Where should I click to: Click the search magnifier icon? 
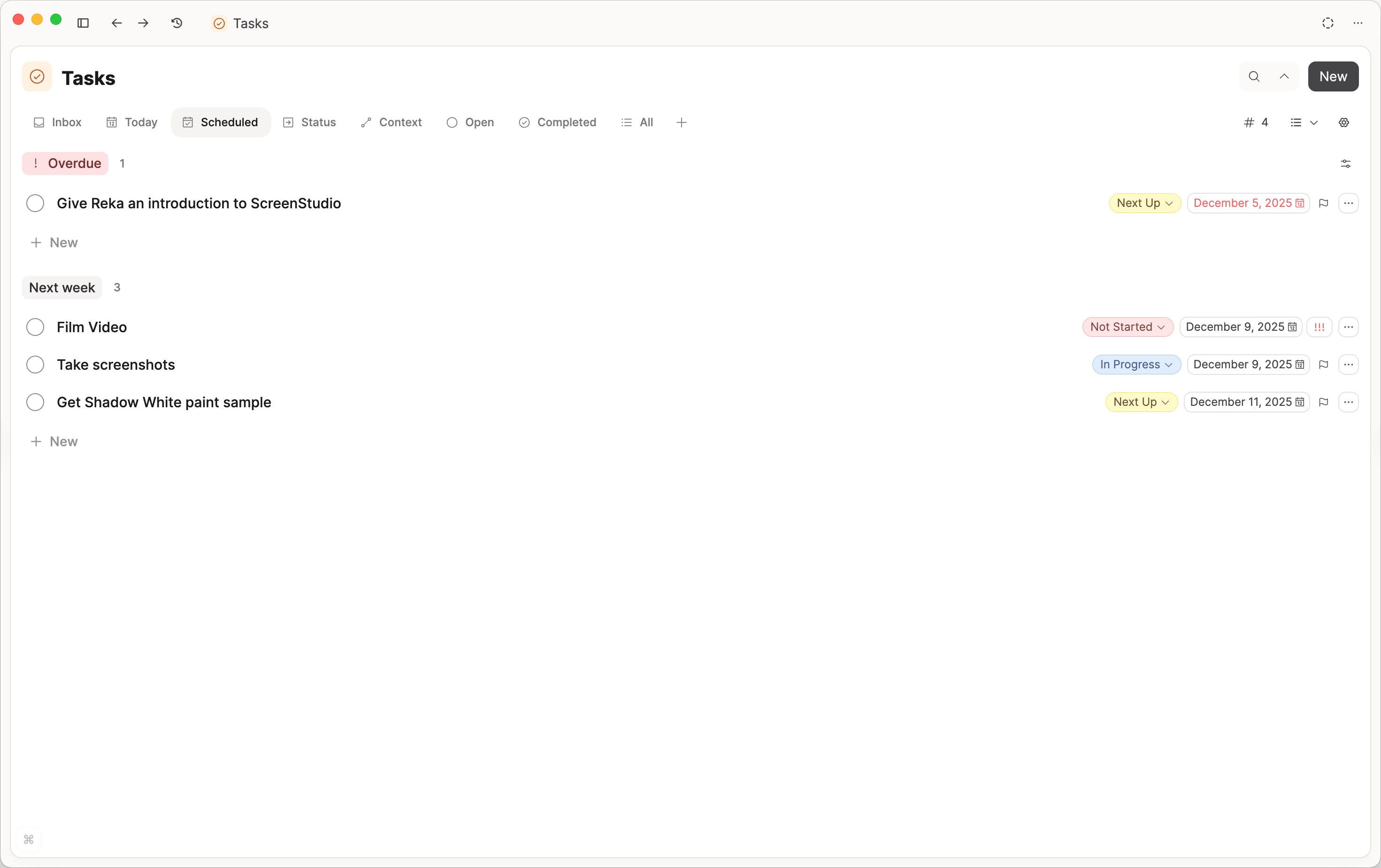pos(1254,76)
